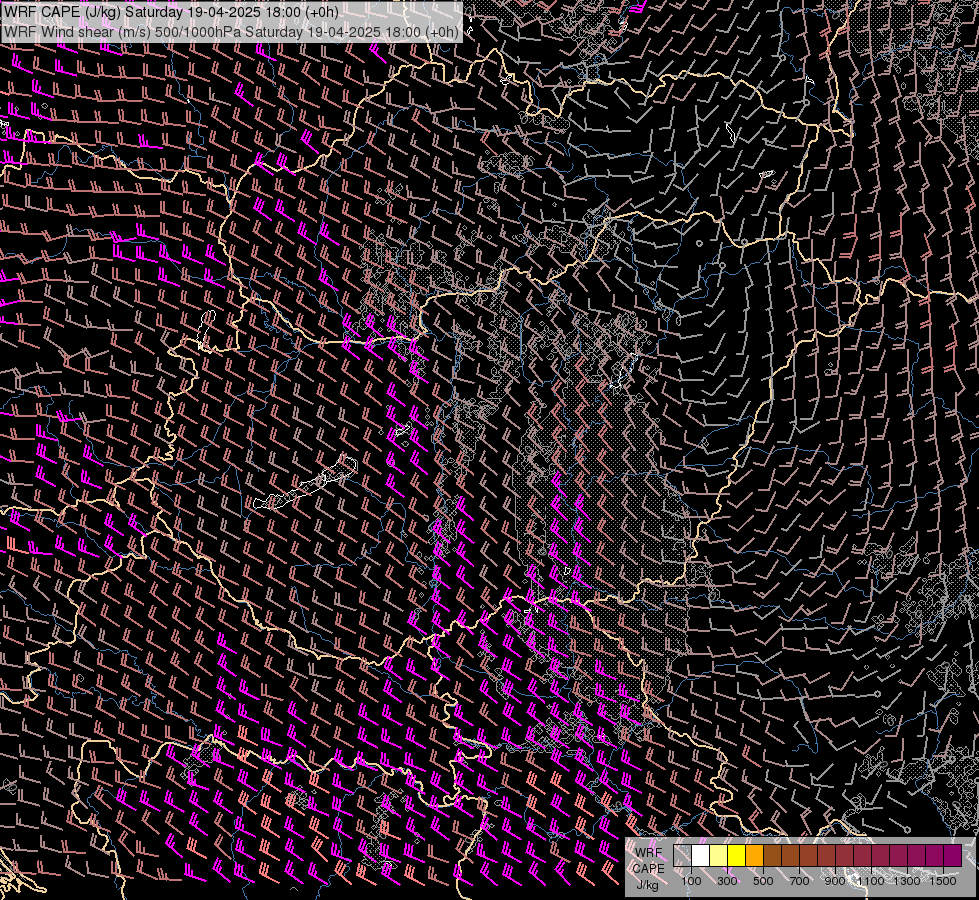The width and height of the screenshot is (979, 900).
Task: Click the '1500' legend value label
Action: (x=943, y=881)
